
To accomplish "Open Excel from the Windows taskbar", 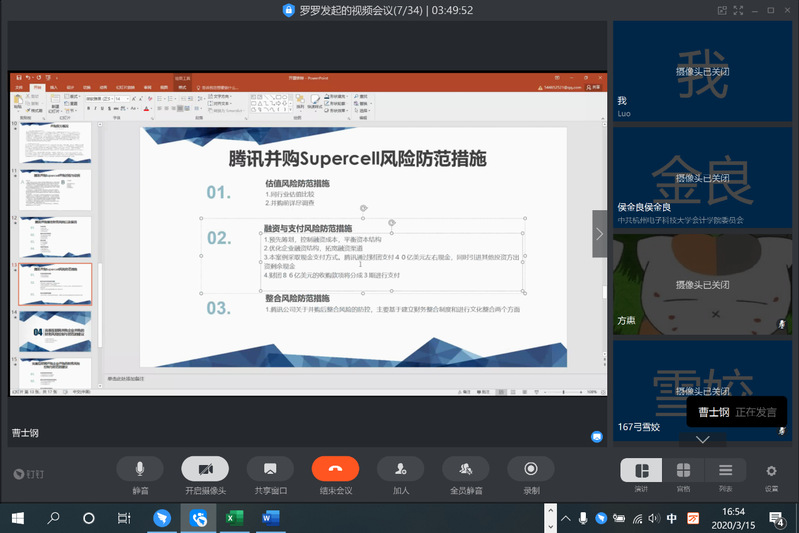I will (234, 518).
